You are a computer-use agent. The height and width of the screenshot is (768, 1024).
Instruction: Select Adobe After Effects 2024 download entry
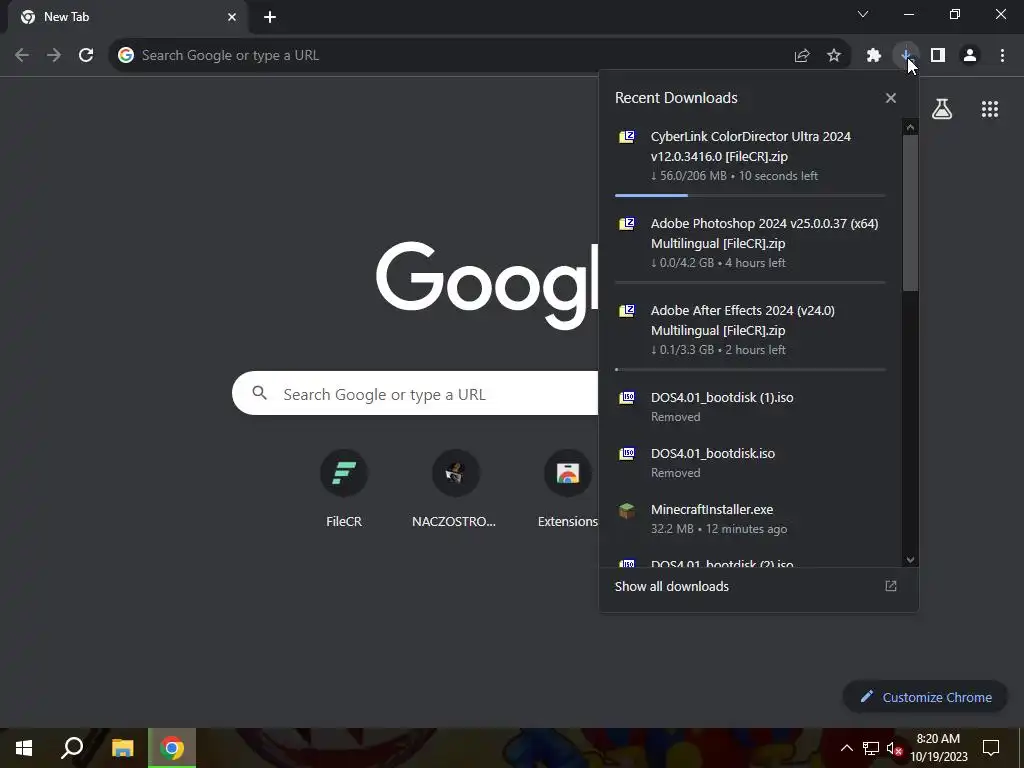(x=750, y=331)
